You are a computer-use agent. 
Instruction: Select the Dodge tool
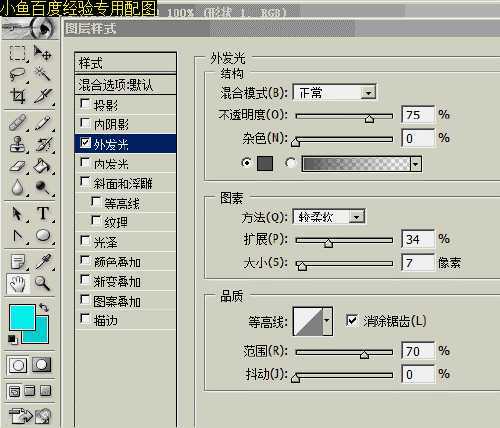click(x=43, y=188)
